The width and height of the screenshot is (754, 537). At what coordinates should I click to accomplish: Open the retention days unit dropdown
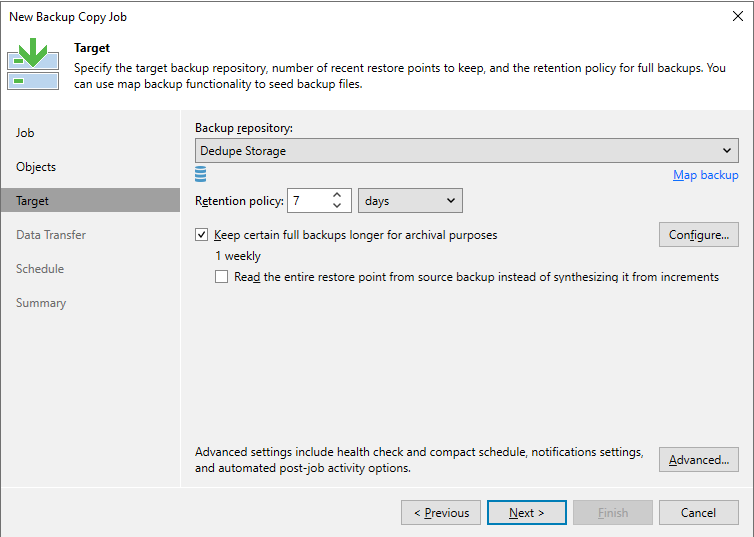(x=410, y=201)
